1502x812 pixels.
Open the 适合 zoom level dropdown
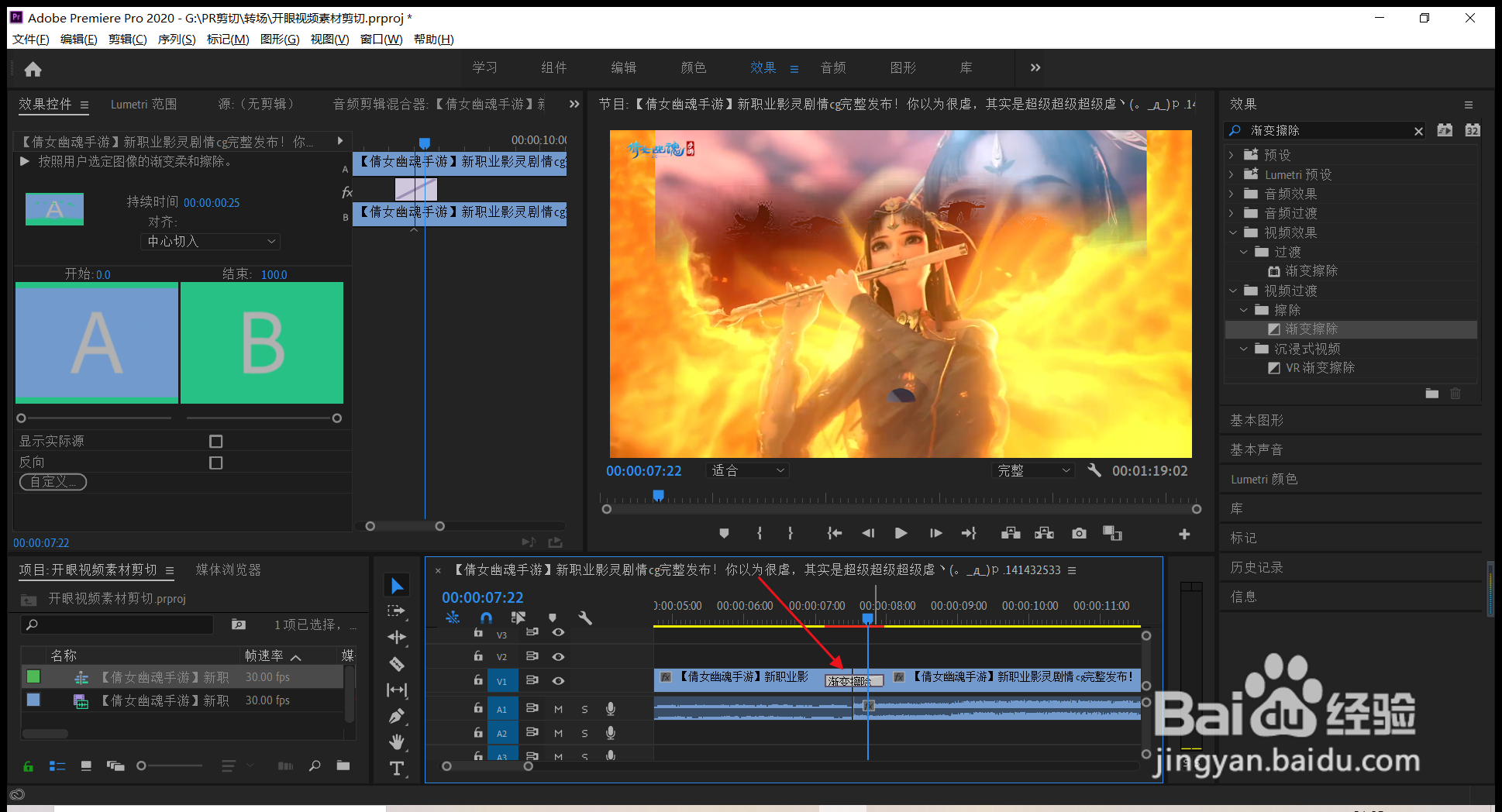(747, 470)
